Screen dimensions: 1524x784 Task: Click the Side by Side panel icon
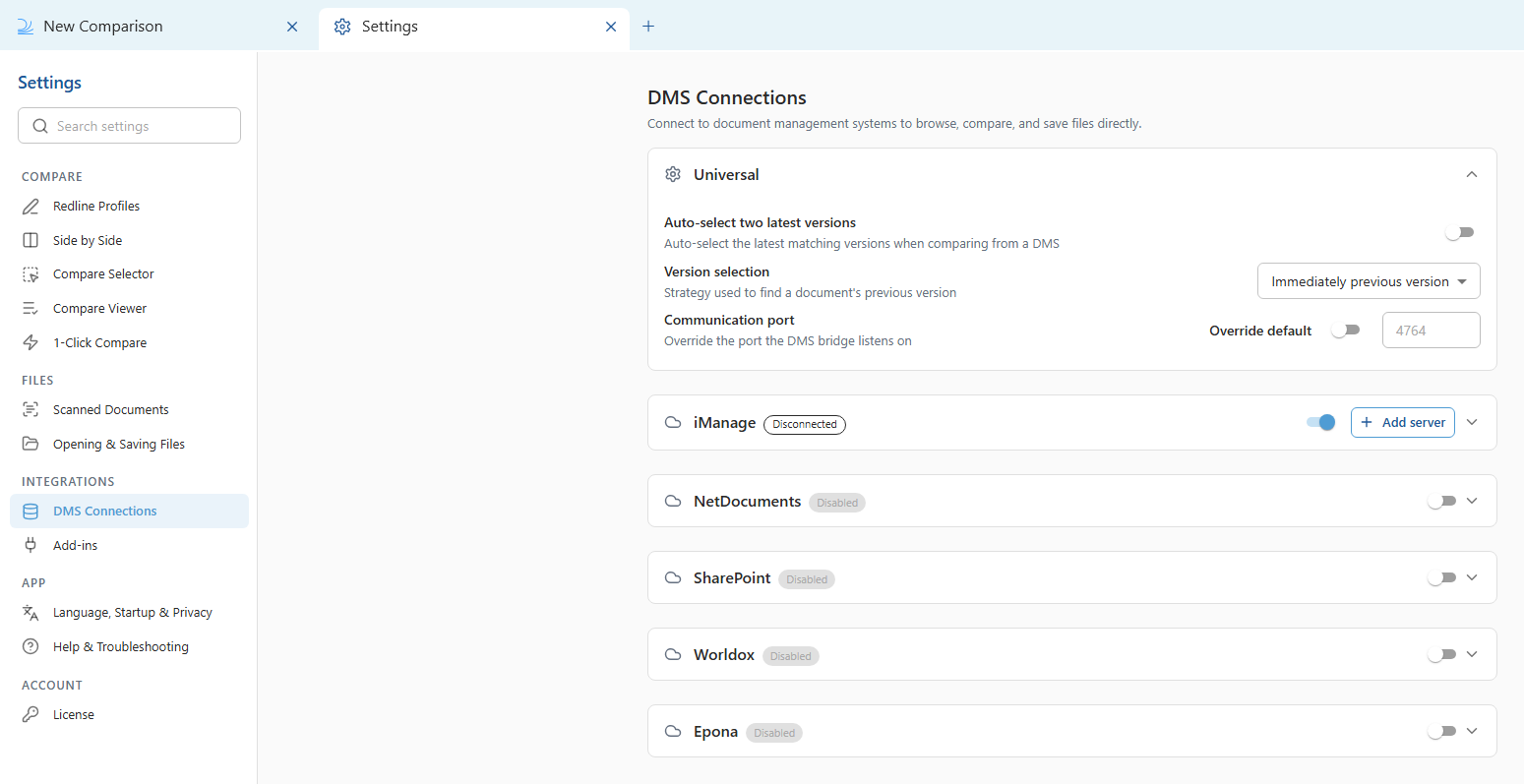point(30,240)
